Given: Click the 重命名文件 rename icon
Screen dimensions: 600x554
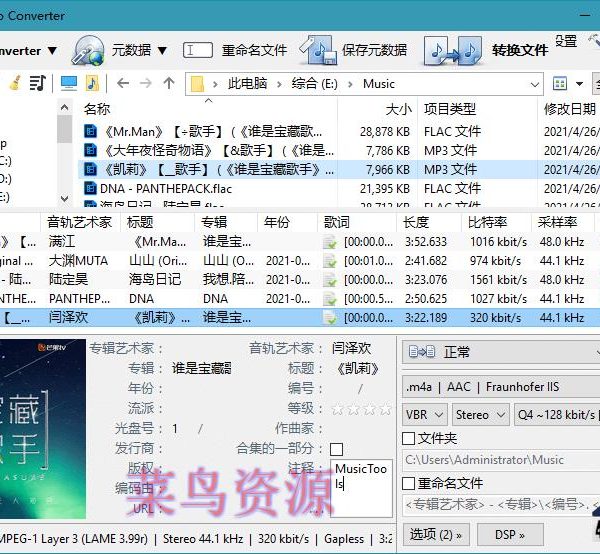Looking at the screenshot, I should tap(198, 50).
